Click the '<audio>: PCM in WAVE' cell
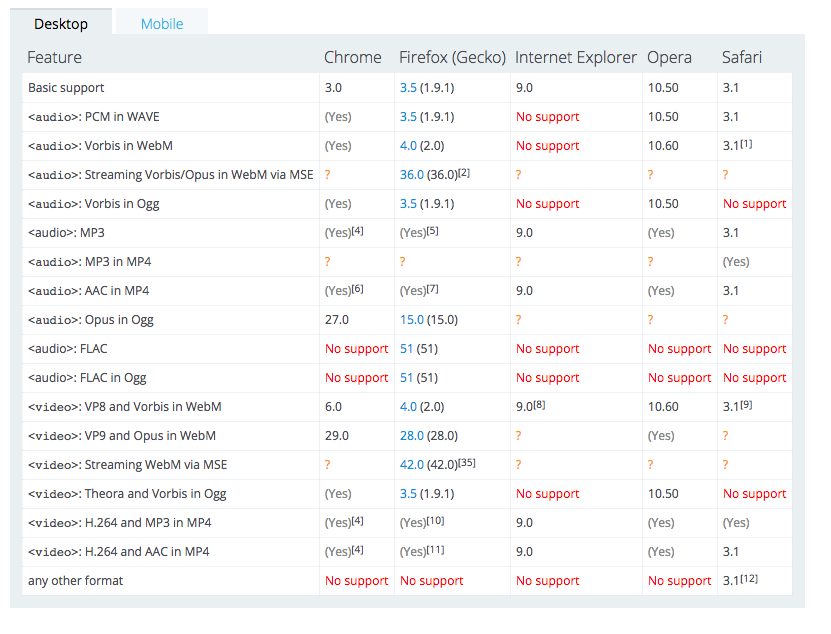 [x=171, y=117]
